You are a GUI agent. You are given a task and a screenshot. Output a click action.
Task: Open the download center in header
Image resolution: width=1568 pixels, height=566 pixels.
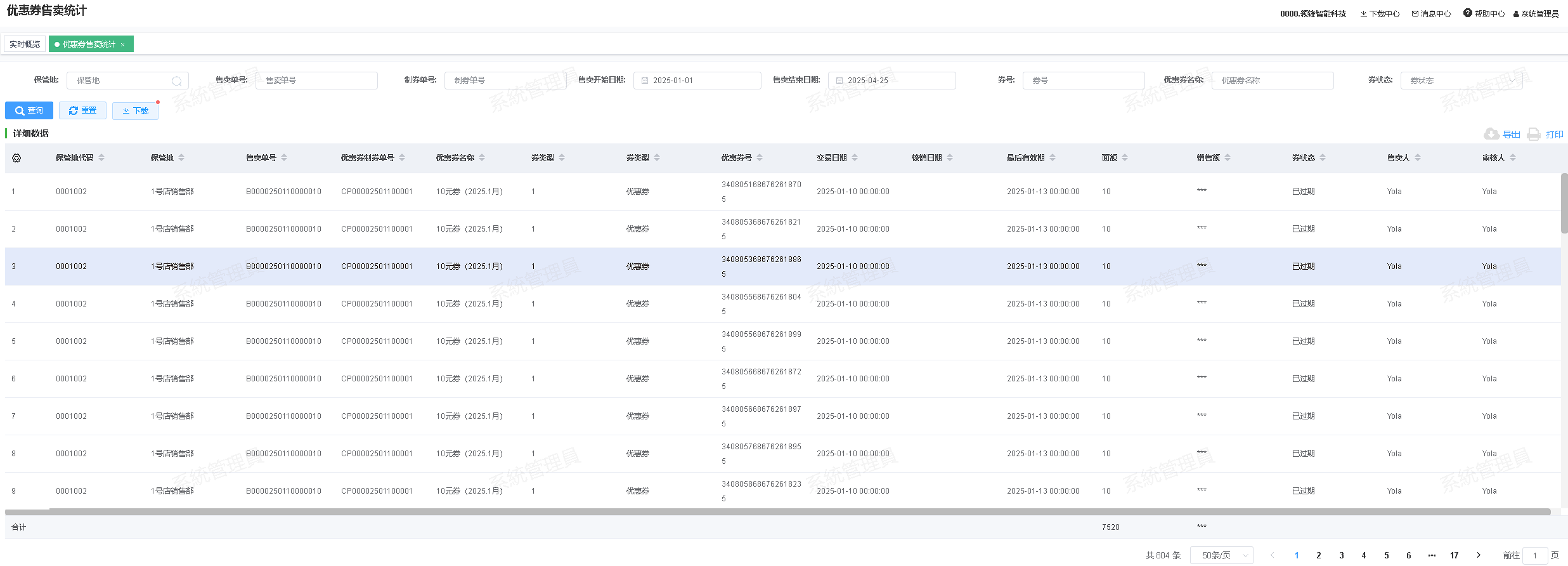[x=1380, y=13]
